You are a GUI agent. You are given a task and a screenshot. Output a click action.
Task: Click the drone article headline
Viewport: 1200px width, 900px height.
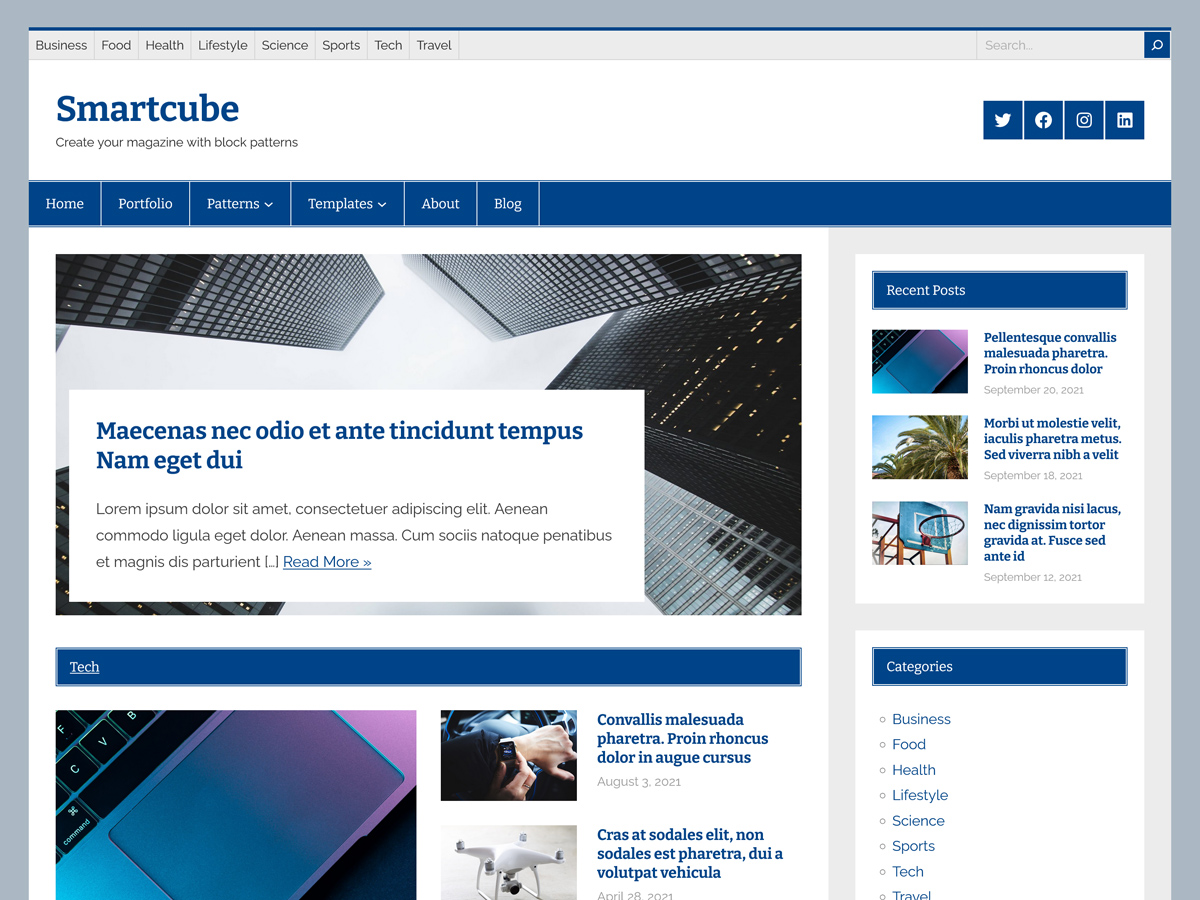coord(690,853)
